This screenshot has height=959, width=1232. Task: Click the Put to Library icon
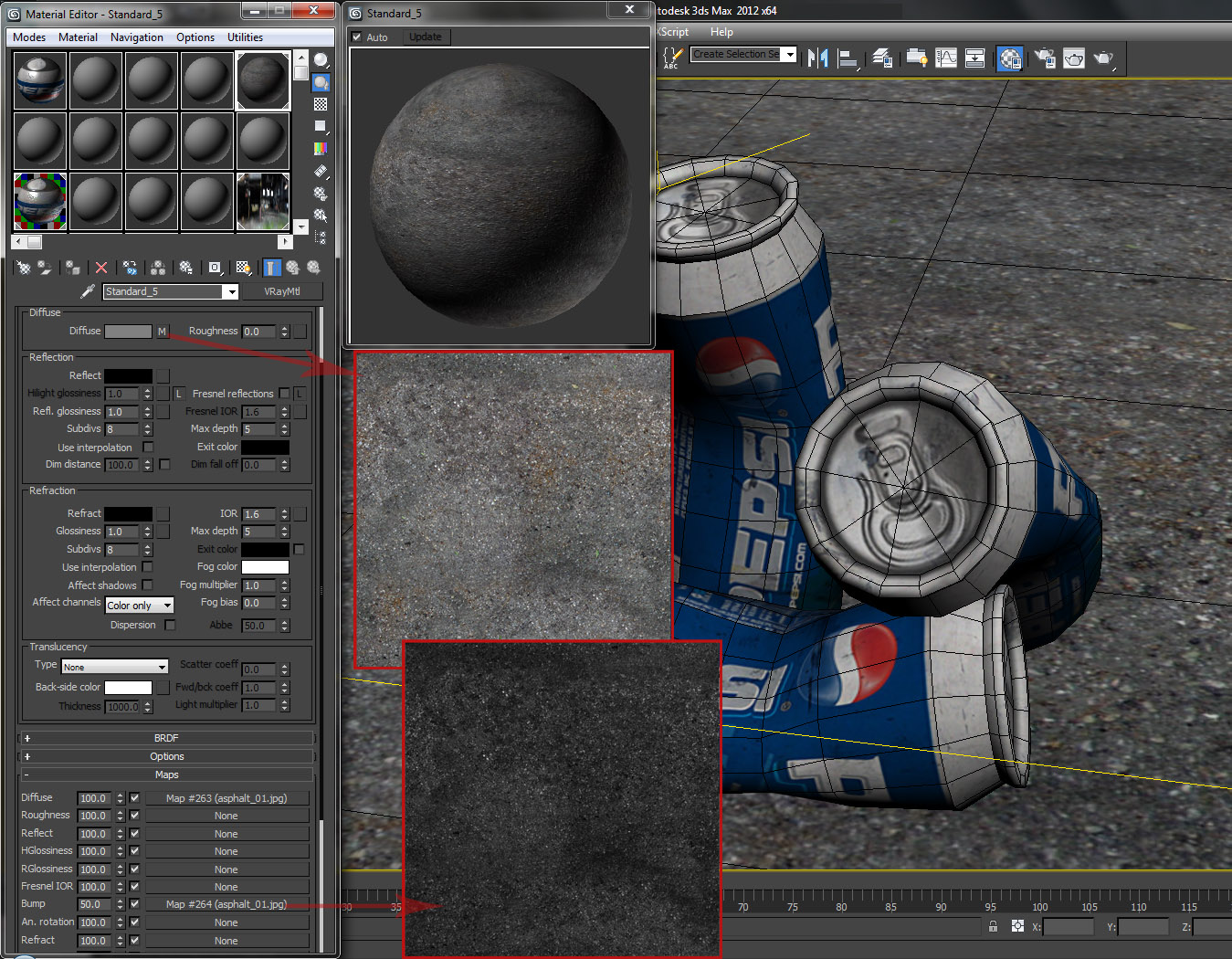[x=186, y=268]
